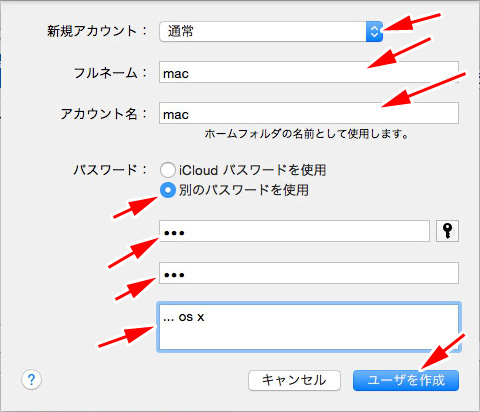Viewport: 480px width, 412px height.
Task: Click the ユーザを作成 button
Action: 406,380
